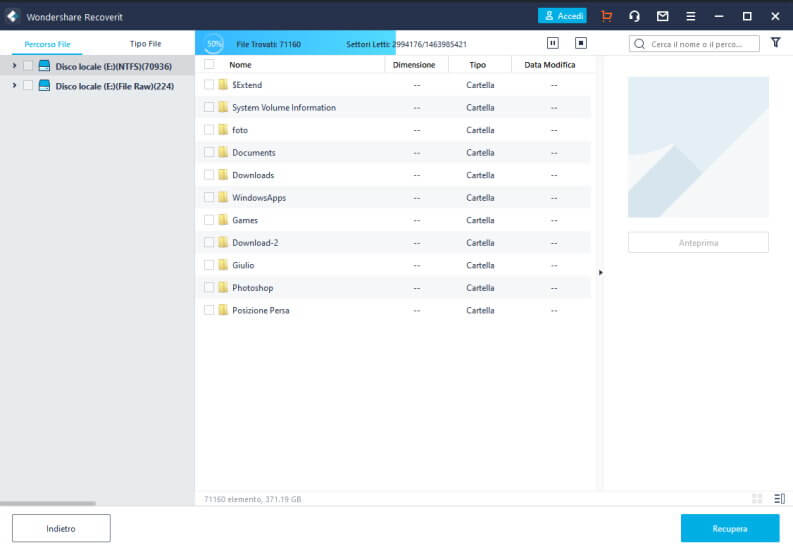Check the Games row checkbox
The height and width of the screenshot is (550, 793).
[209, 219]
